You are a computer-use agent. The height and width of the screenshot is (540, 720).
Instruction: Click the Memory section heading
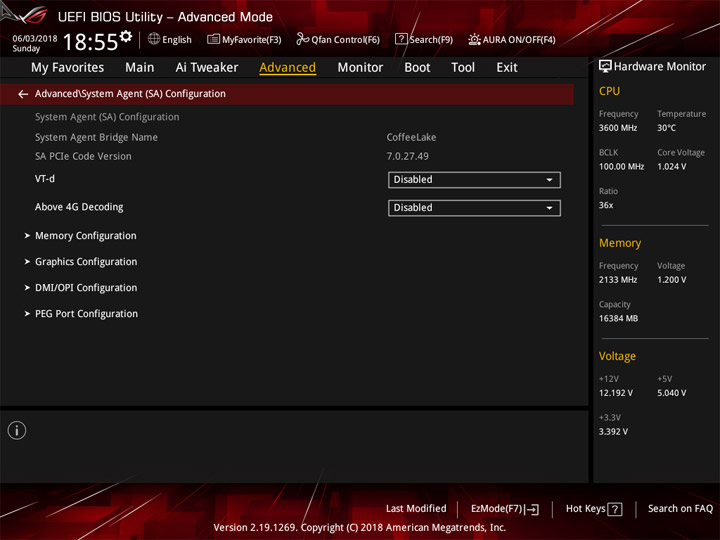[x=620, y=243]
